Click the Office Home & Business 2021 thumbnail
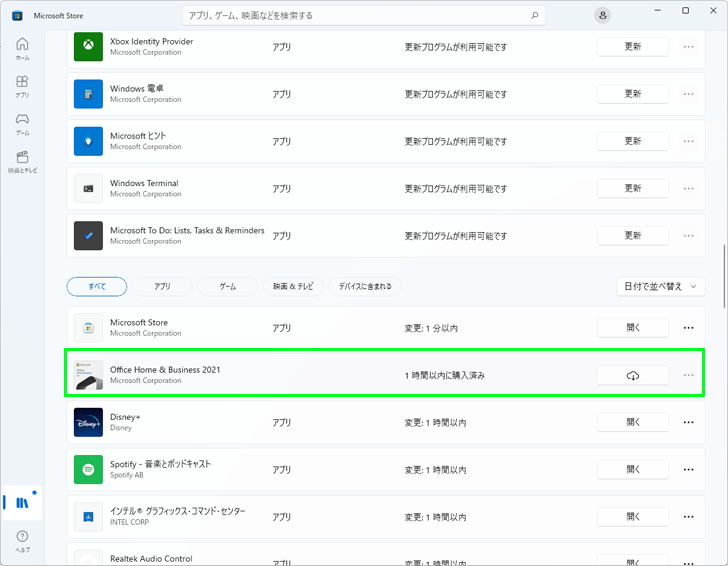This screenshot has height=566, width=728. tap(88, 375)
